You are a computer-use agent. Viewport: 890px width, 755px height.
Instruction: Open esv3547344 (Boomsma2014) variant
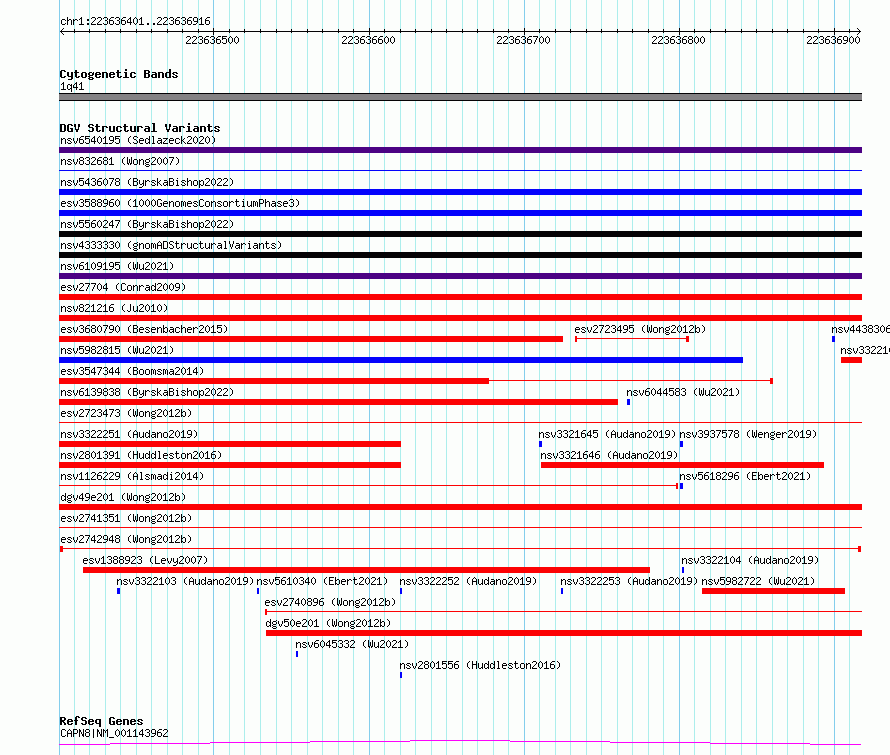(x=132, y=371)
